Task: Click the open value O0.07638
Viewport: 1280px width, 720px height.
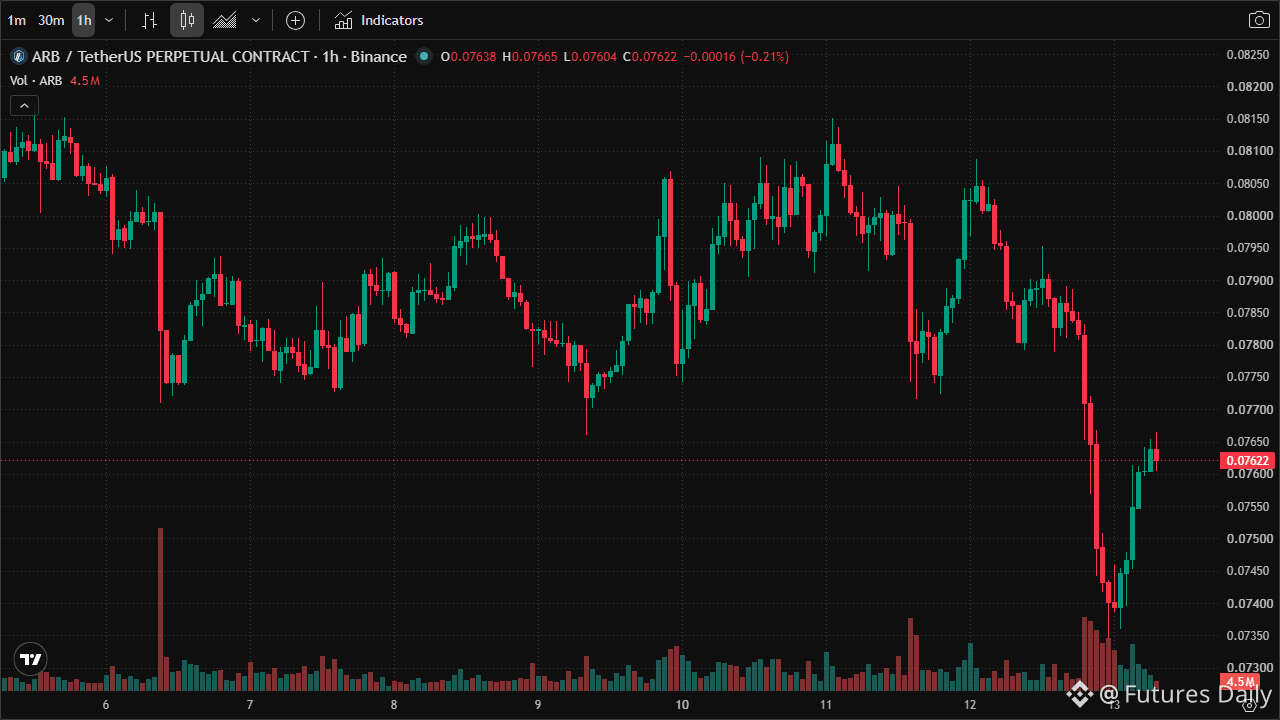Action: tap(468, 57)
